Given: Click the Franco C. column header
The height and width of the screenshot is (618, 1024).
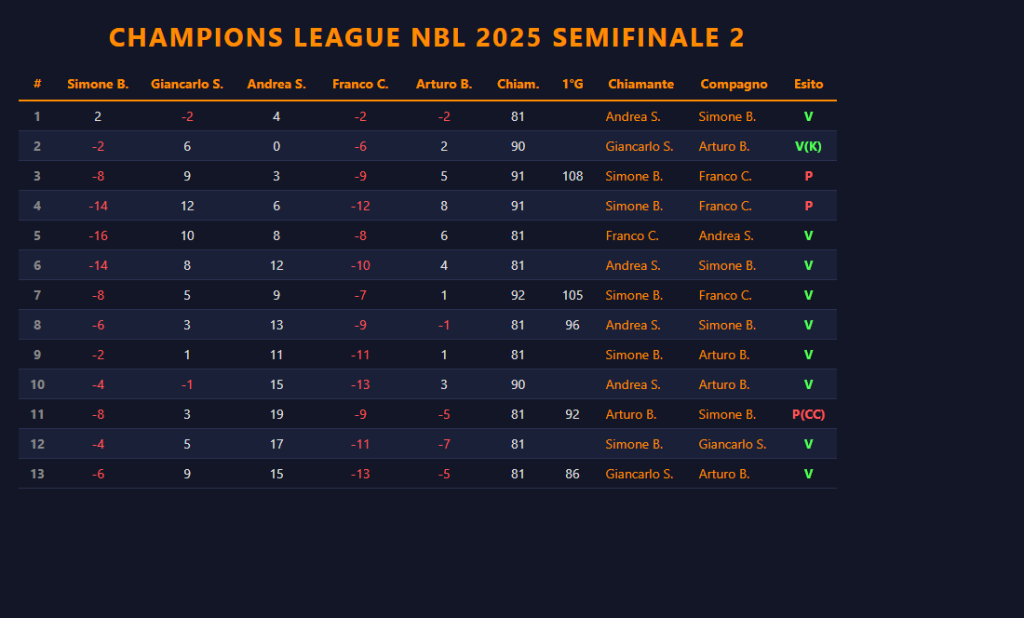Looking at the screenshot, I should click(360, 84).
